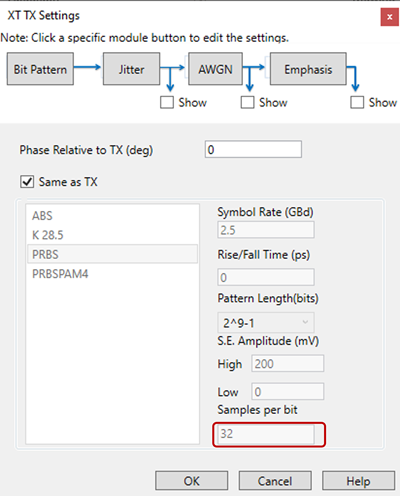Select PRBS pattern option

[112, 254]
